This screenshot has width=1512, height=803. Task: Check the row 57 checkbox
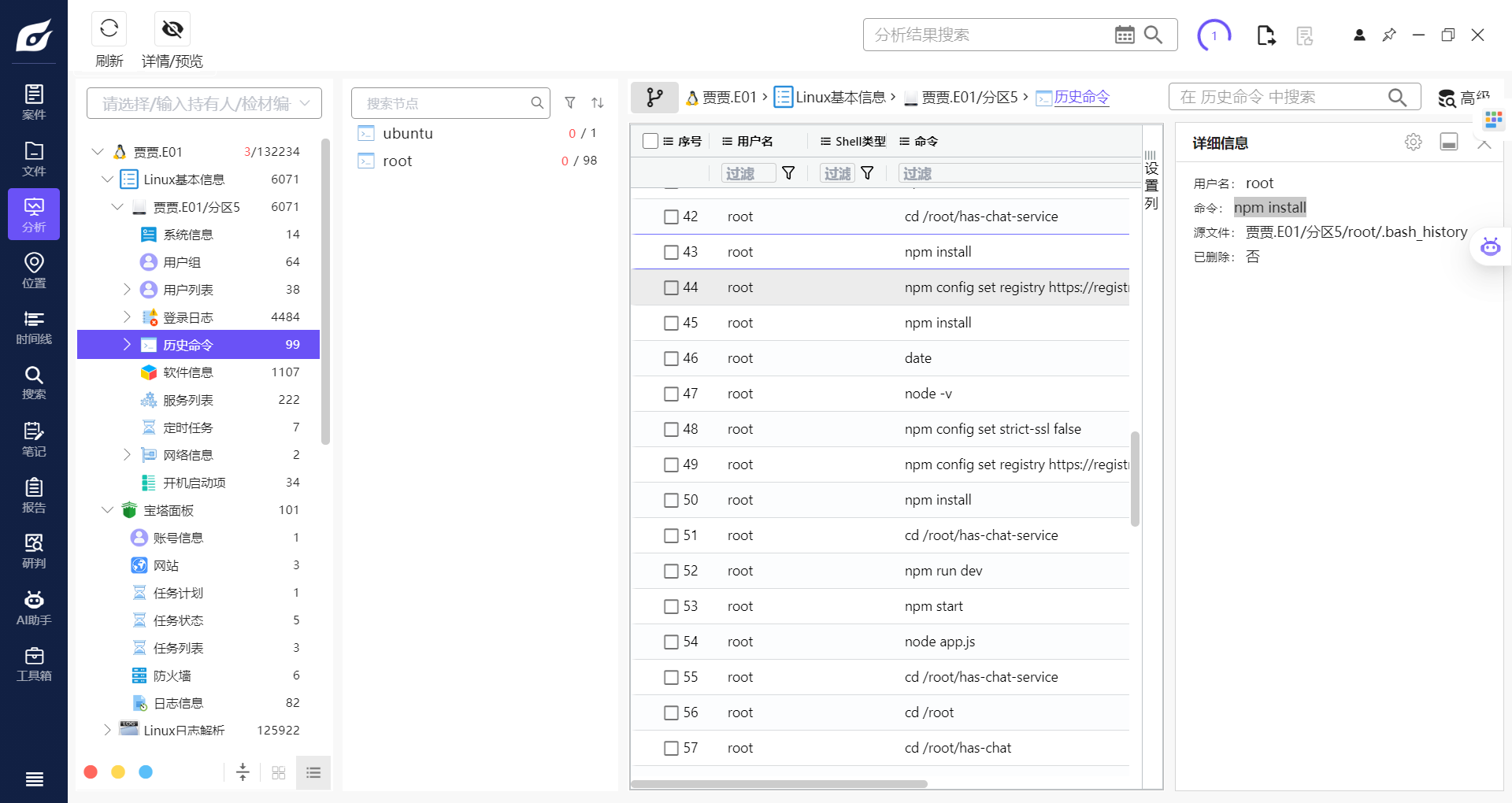(x=671, y=748)
